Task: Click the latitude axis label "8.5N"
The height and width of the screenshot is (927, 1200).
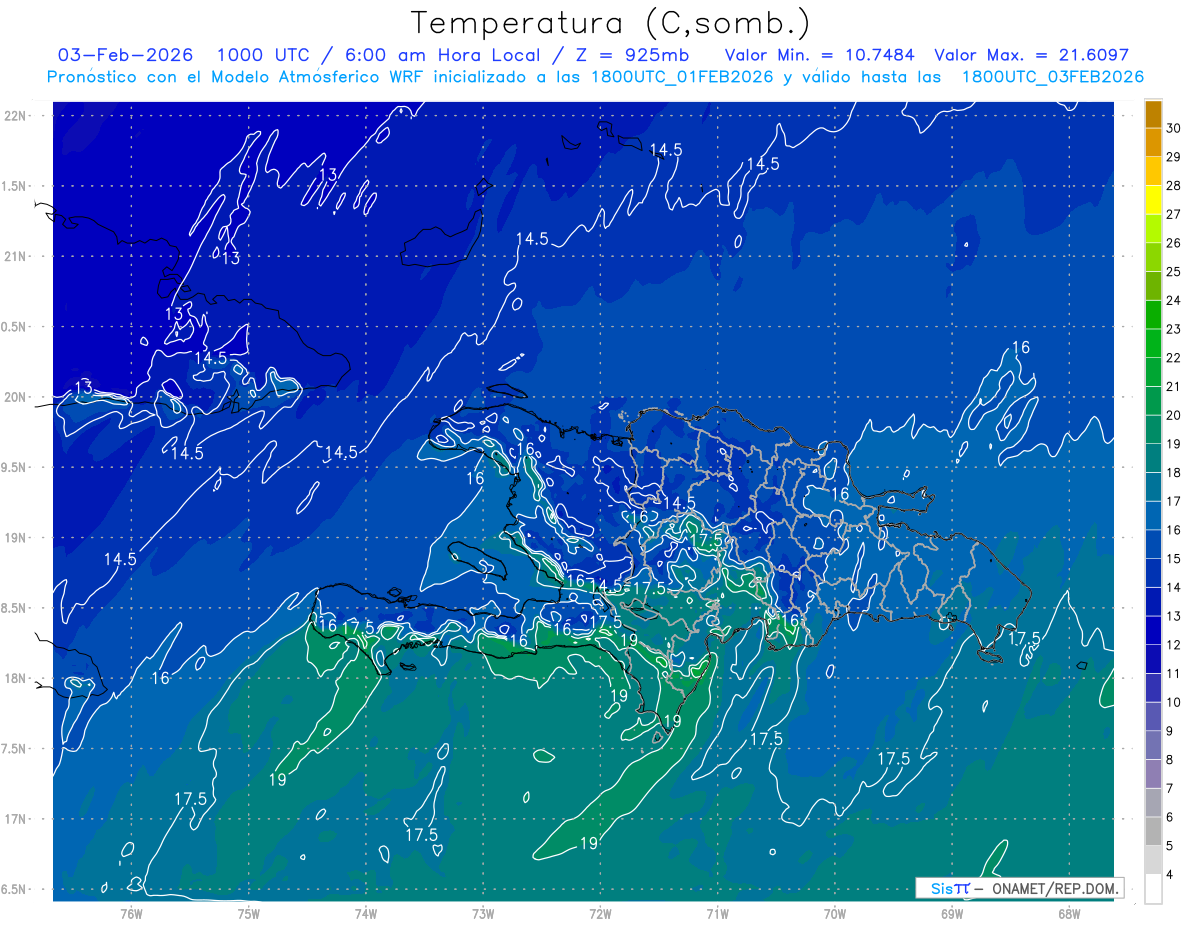Action: coord(16,609)
